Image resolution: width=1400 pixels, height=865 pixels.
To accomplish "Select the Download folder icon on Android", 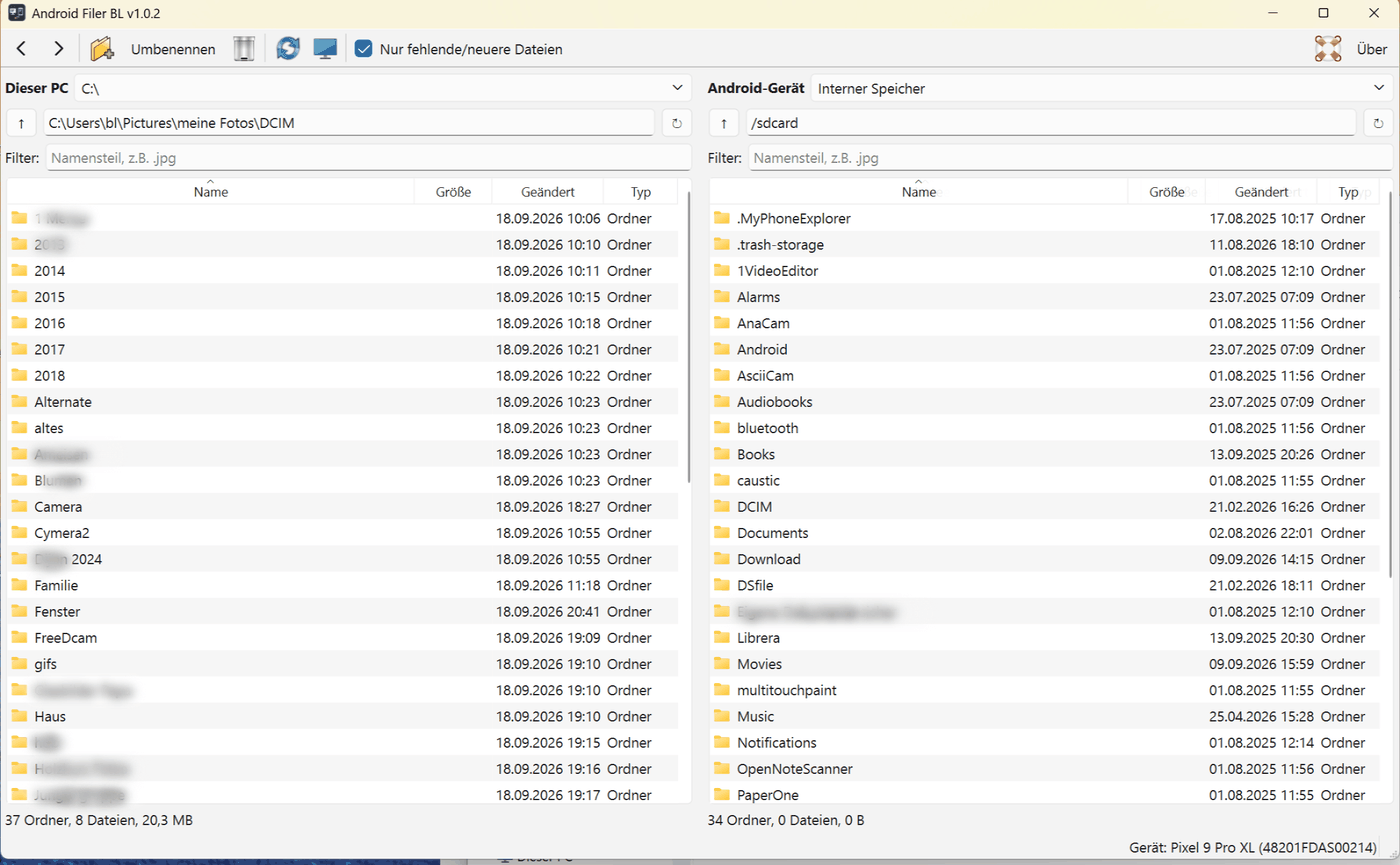I will (722, 559).
